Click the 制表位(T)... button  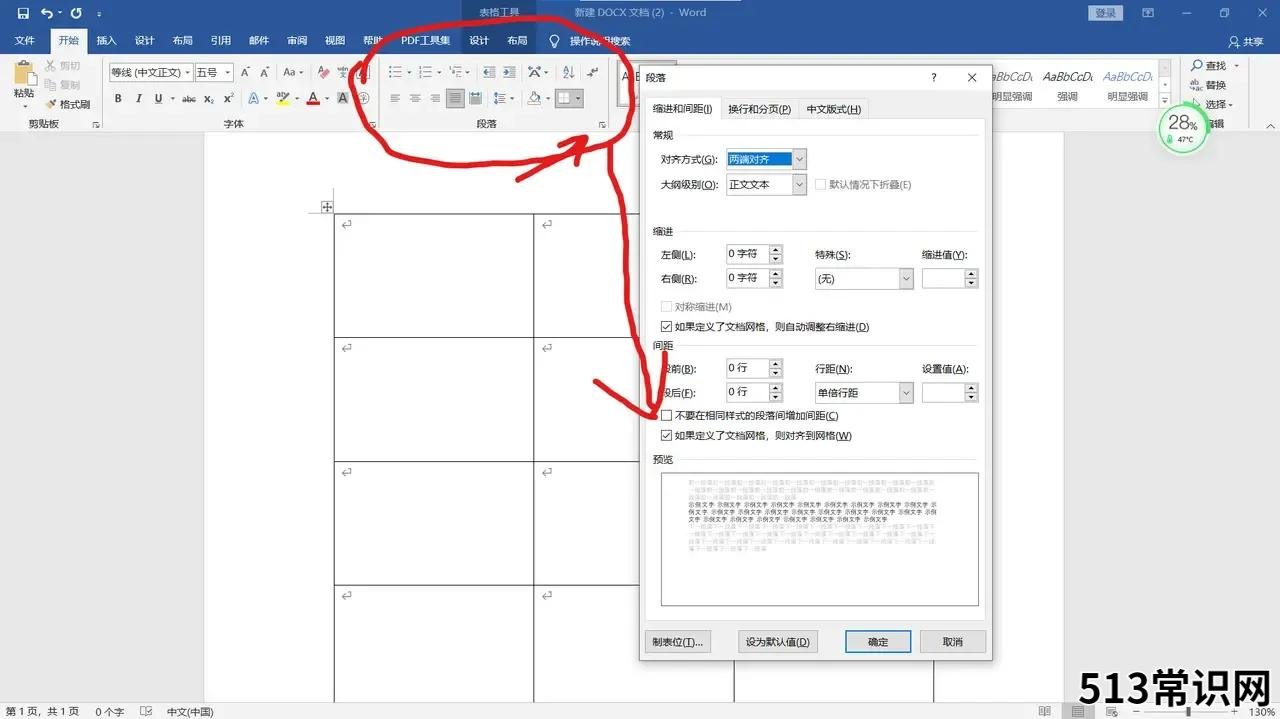click(x=678, y=642)
